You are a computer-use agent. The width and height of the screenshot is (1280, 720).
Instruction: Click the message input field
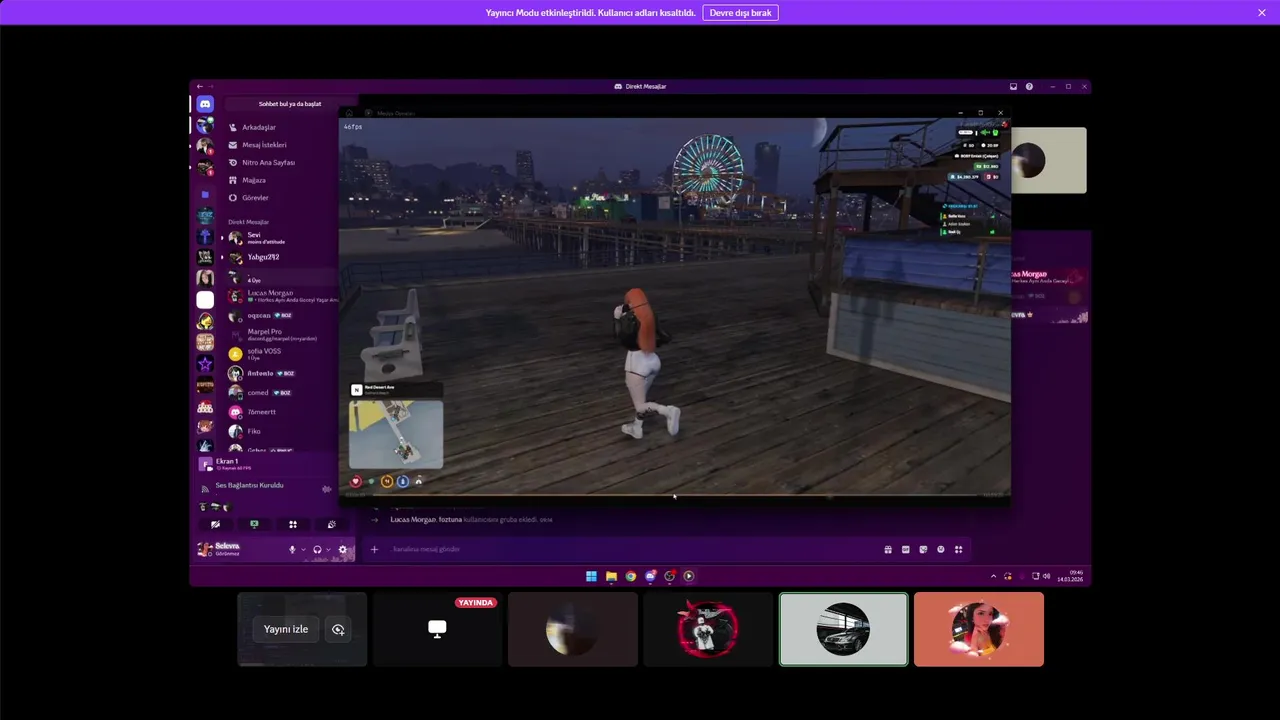point(630,549)
